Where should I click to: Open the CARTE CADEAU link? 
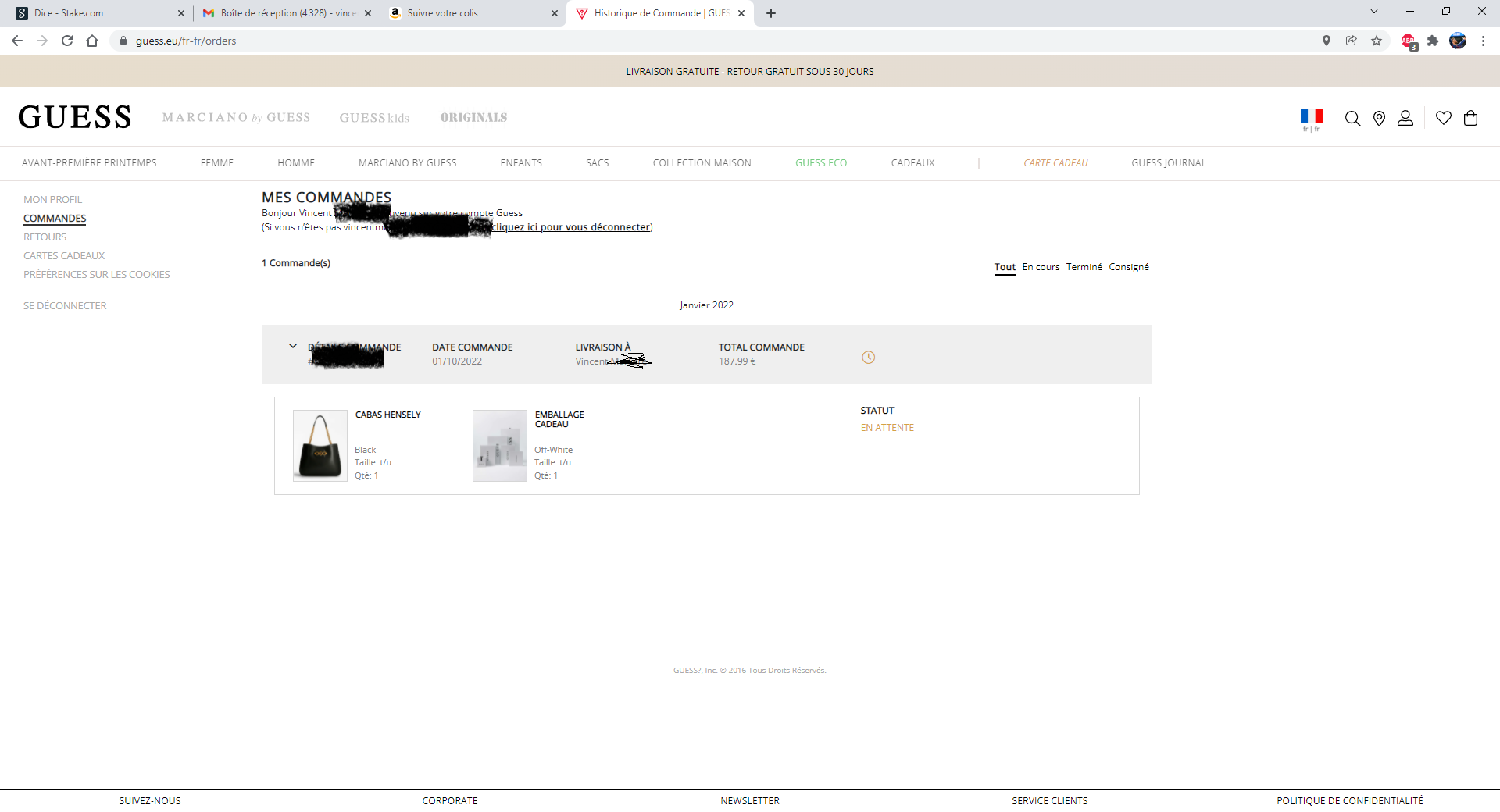(1055, 163)
